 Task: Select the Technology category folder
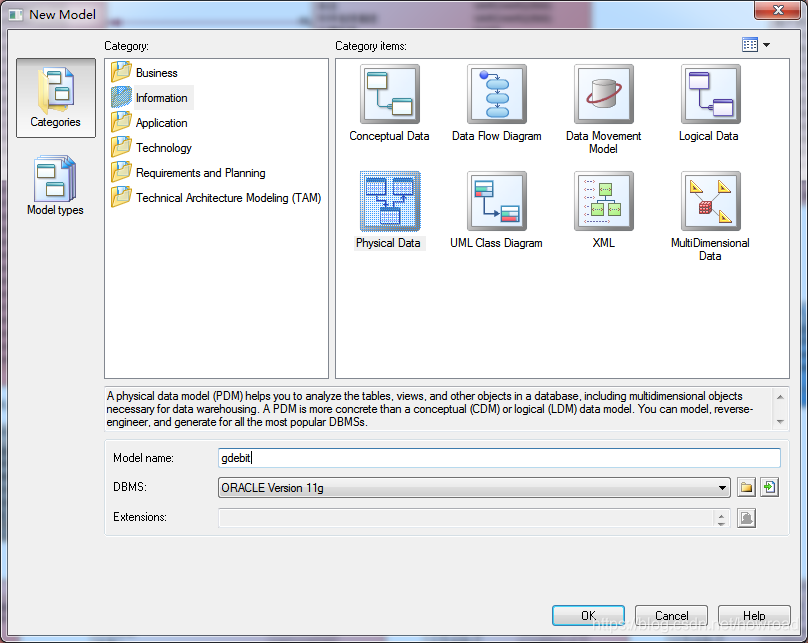tap(152, 148)
